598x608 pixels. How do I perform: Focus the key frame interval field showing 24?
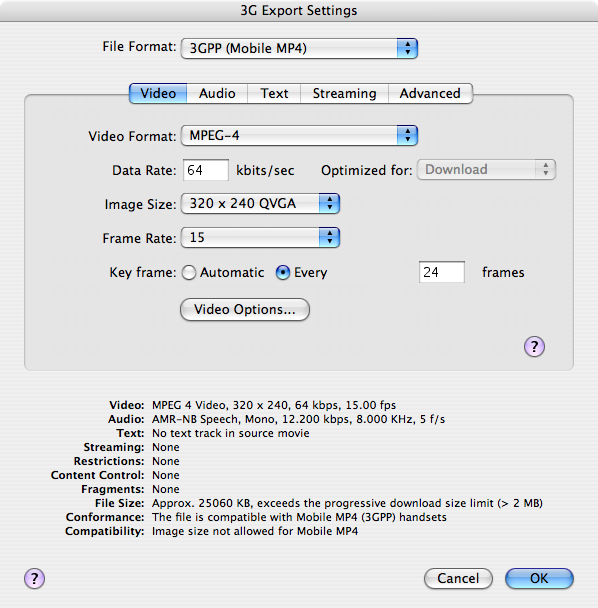tap(442, 272)
